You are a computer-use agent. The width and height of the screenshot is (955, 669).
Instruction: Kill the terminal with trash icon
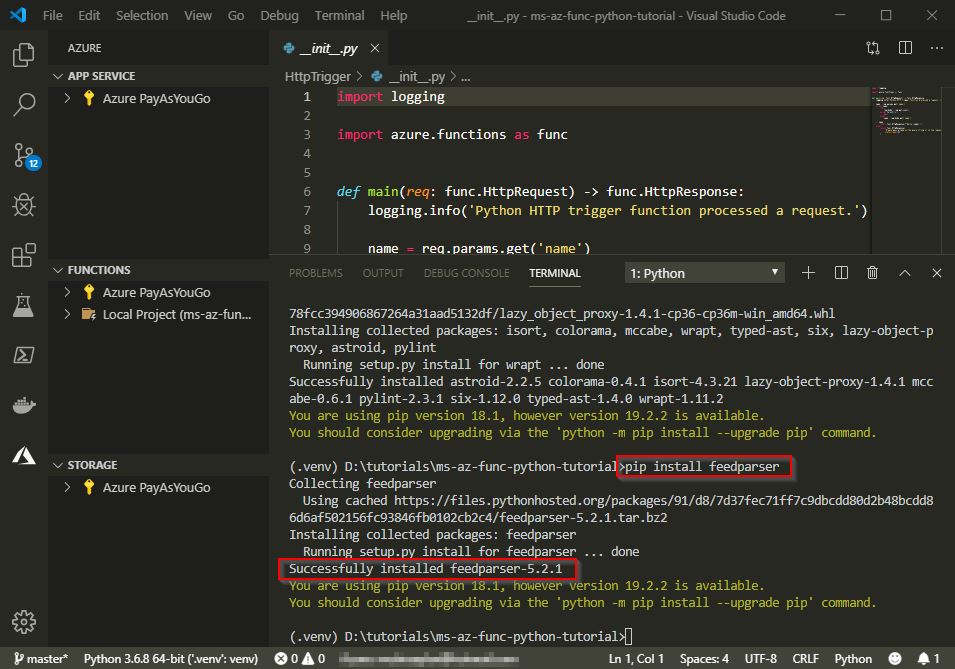click(x=872, y=273)
